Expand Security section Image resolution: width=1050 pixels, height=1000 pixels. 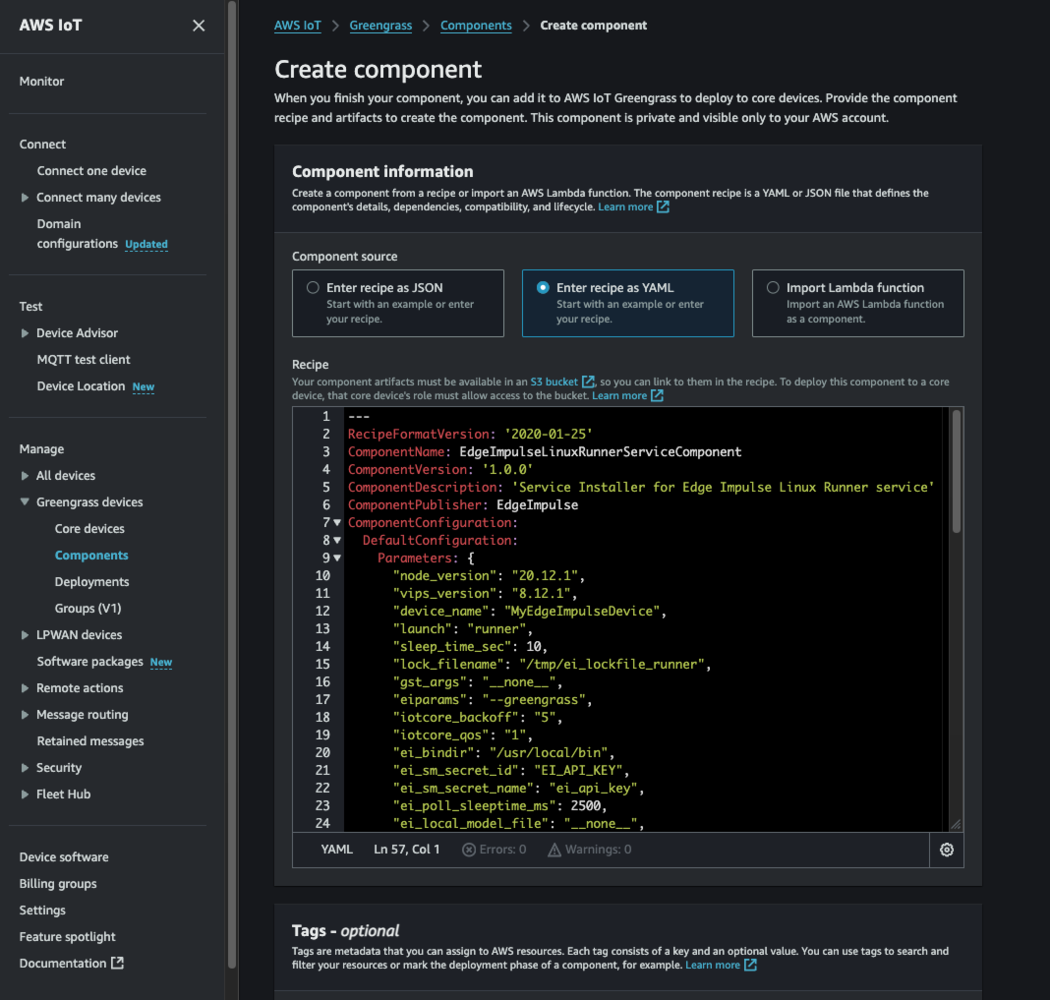click(25, 768)
